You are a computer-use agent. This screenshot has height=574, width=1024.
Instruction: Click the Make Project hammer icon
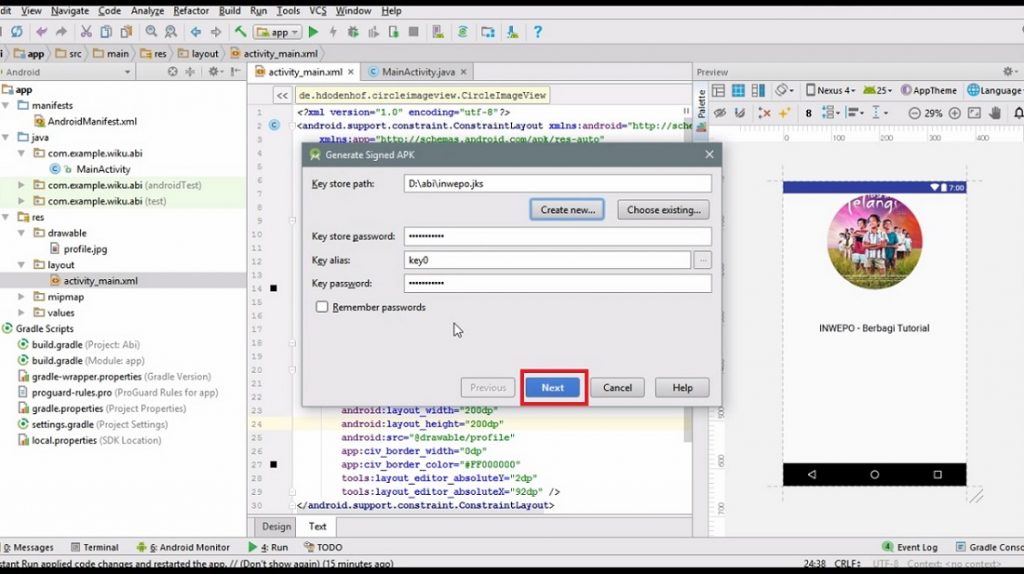click(x=236, y=32)
